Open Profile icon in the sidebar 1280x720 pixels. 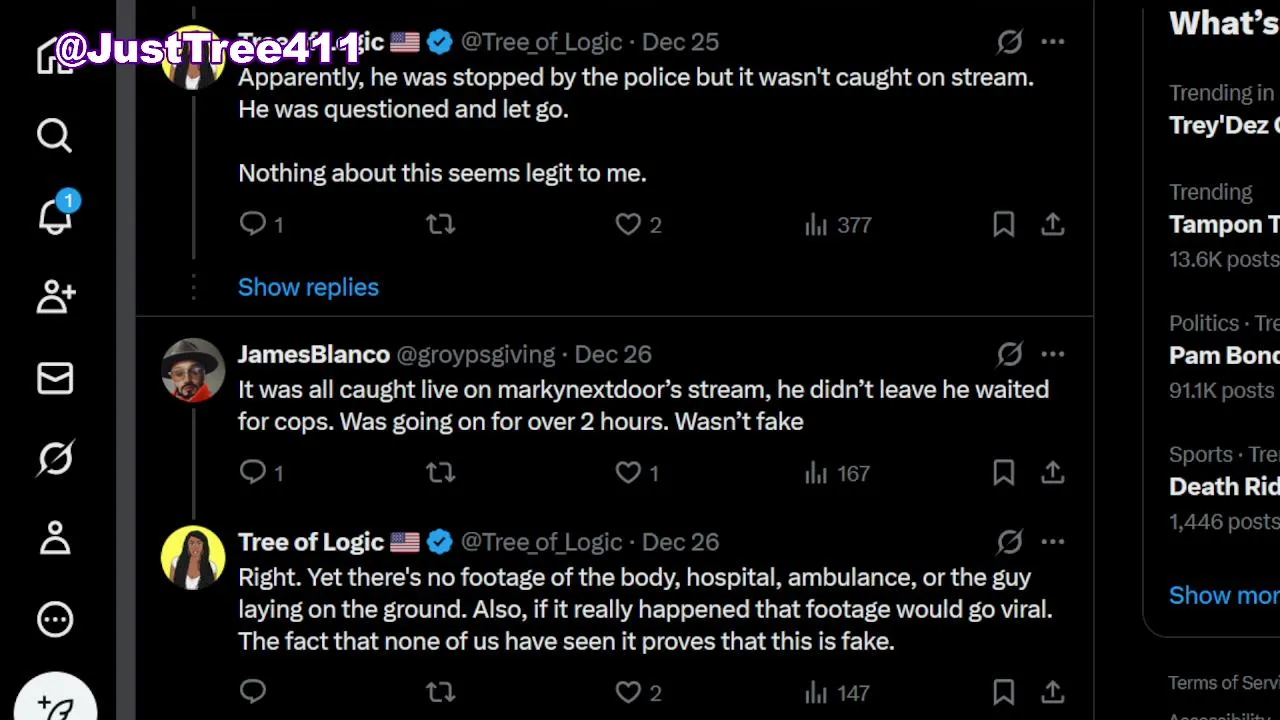[55, 538]
